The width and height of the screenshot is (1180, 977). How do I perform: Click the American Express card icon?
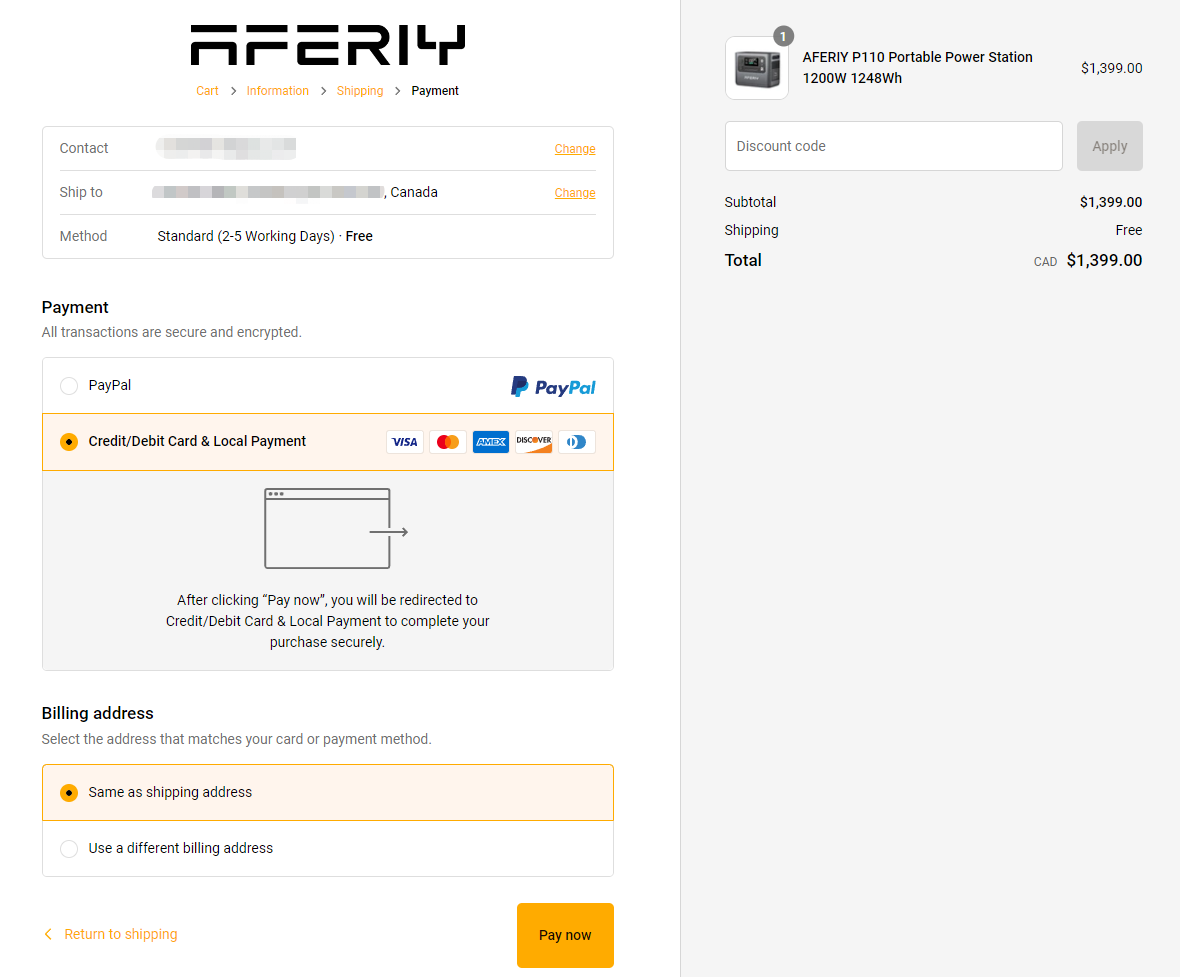(491, 442)
